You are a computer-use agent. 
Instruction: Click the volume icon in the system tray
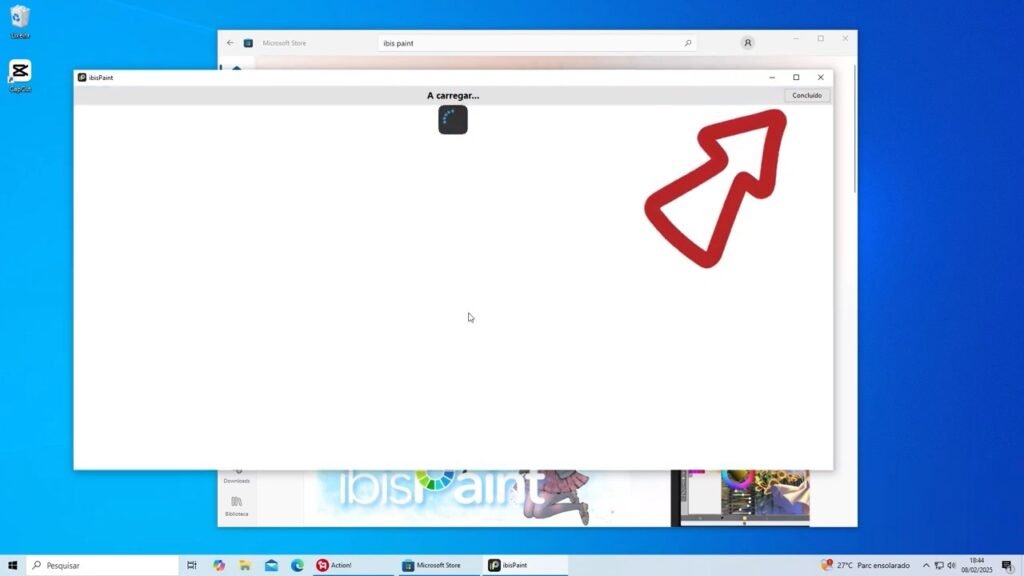[952, 566]
